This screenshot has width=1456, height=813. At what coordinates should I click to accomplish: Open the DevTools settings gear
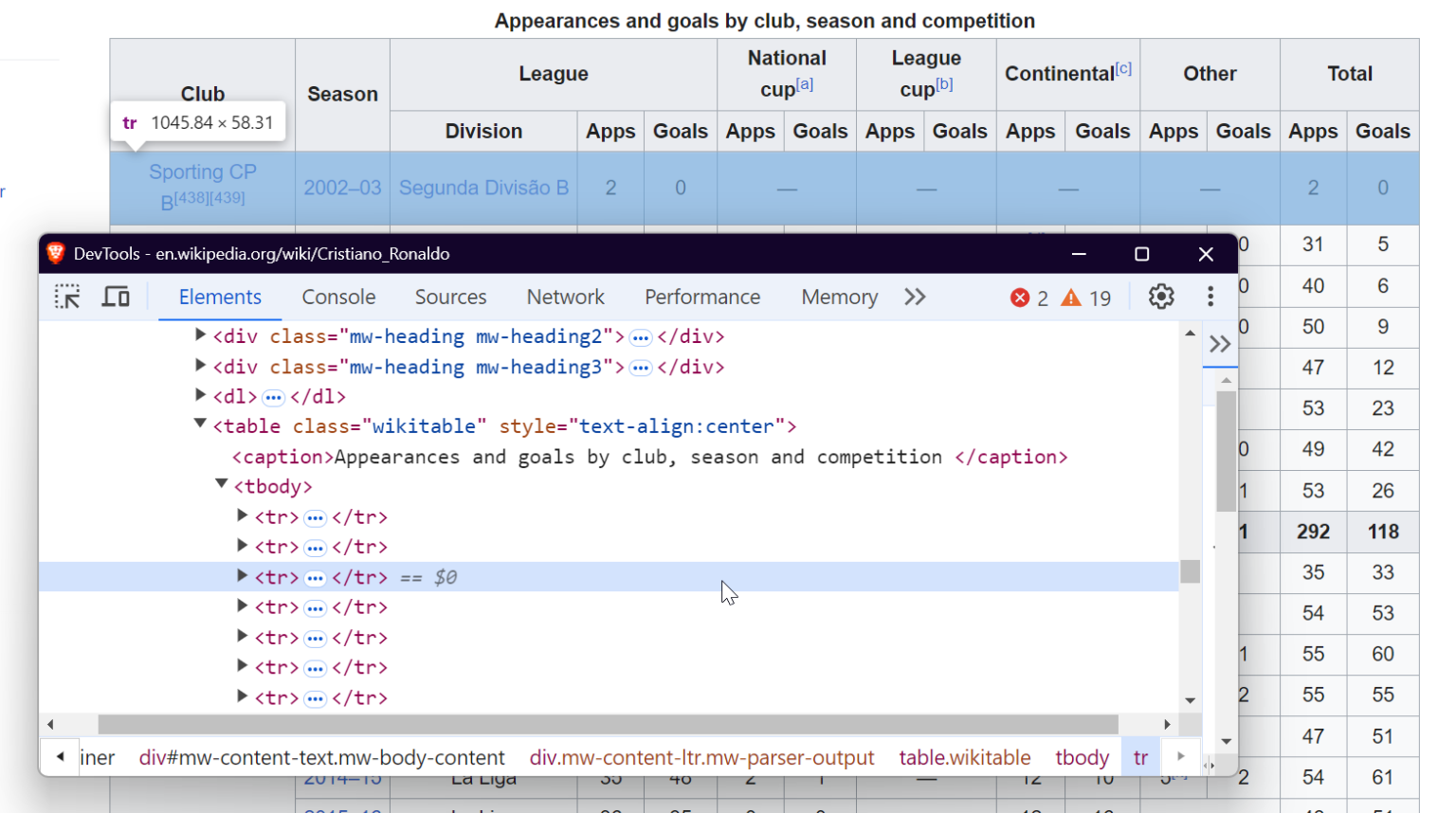point(1161,297)
